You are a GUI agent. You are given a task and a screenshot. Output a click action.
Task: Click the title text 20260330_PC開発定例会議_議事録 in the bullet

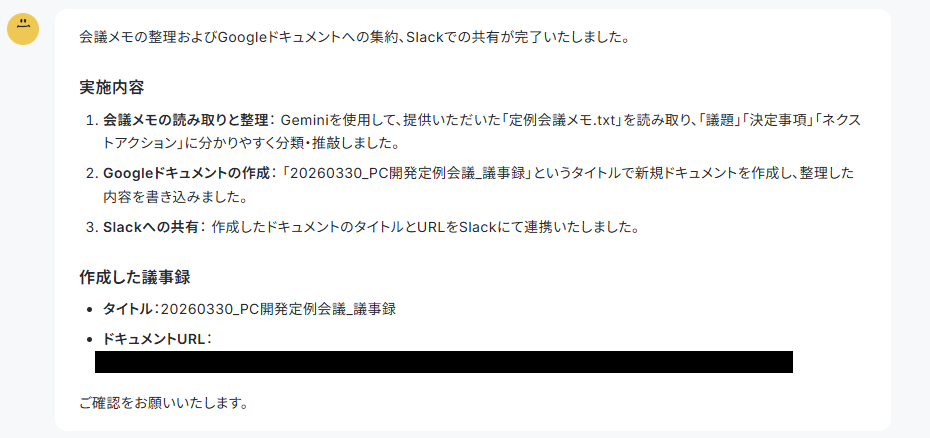point(278,309)
